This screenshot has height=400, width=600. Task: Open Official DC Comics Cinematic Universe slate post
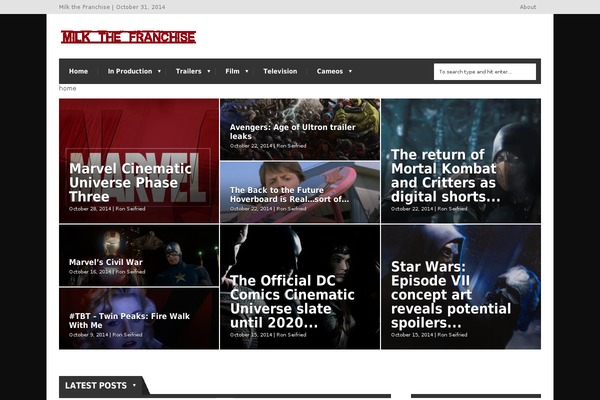pyautogui.click(x=292, y=302)
